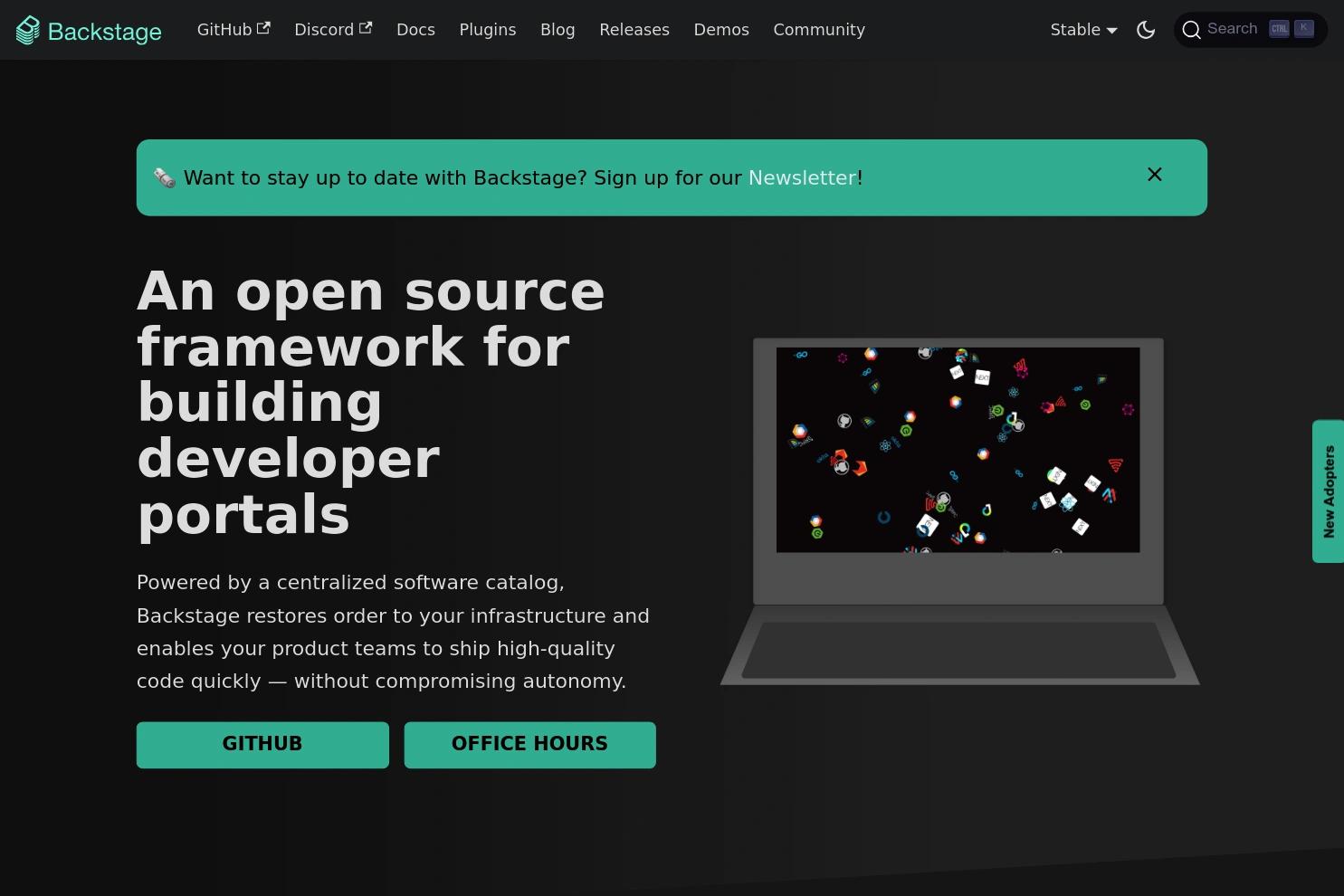
Task: Click the Backstage logo in the navbar
Action: pos(89,30)
